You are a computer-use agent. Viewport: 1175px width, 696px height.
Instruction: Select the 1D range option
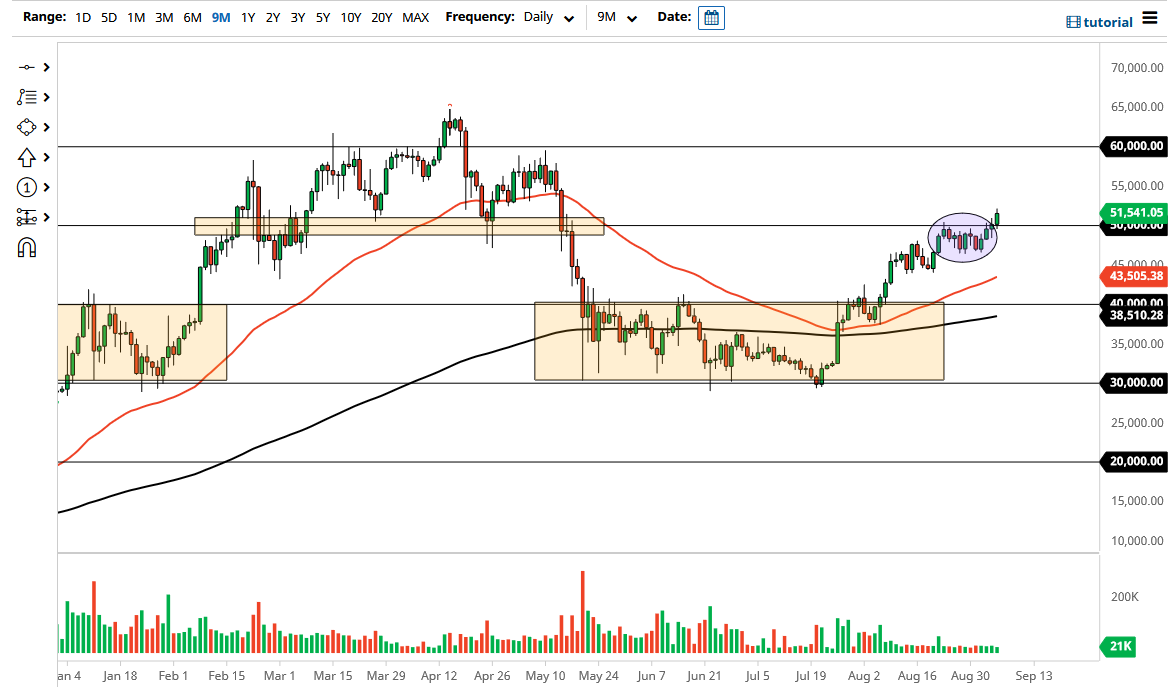[83, 17]
